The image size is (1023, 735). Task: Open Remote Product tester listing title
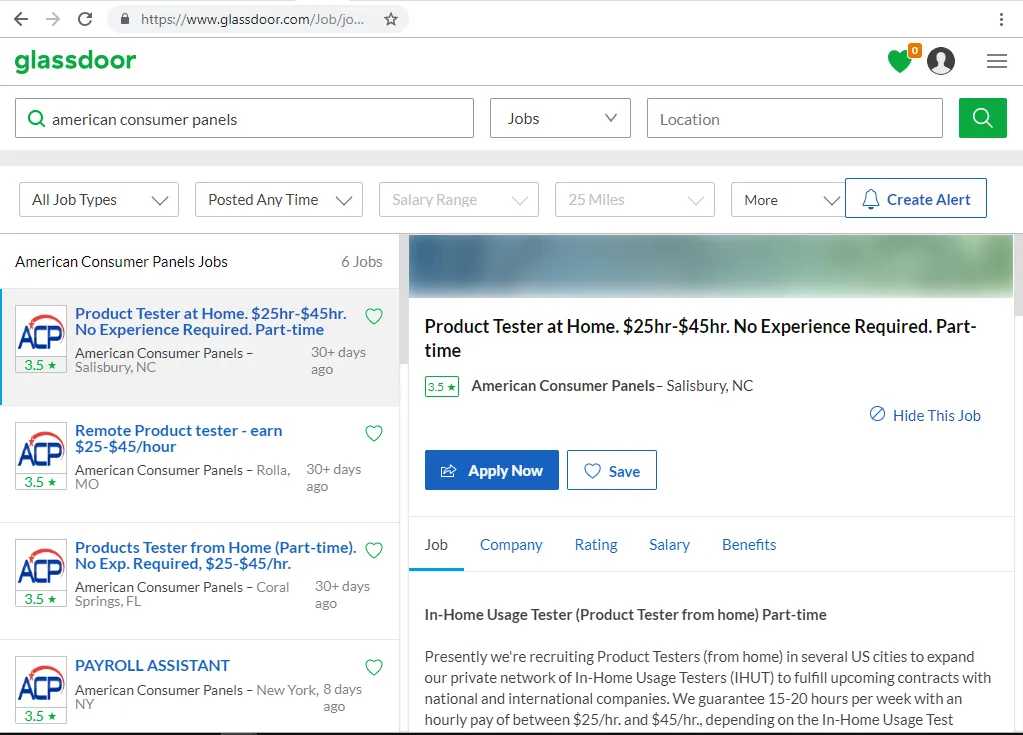(x=179, y=438)
